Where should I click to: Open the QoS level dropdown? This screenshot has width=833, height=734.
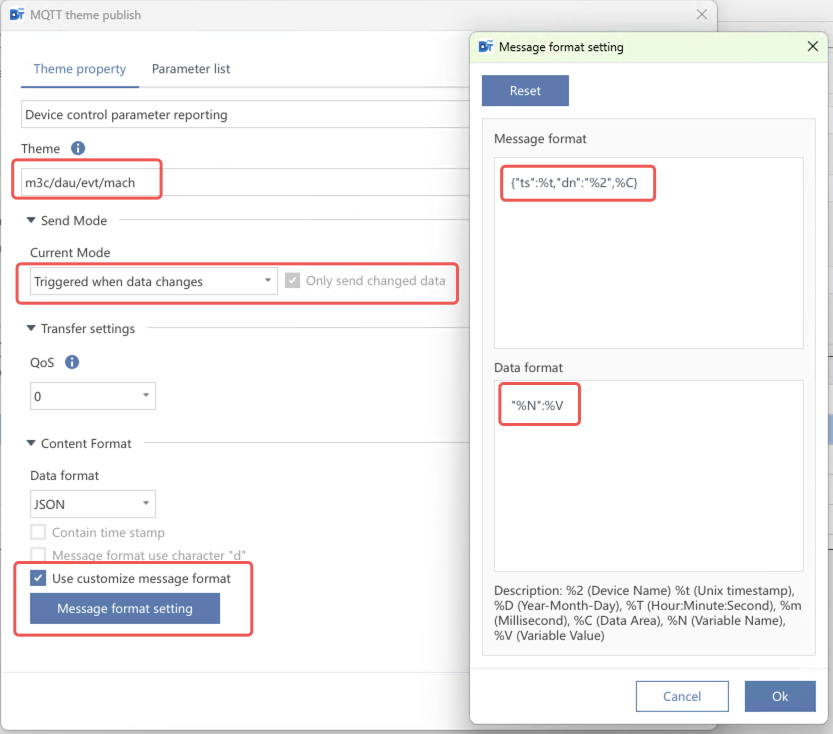click(93, 397)
